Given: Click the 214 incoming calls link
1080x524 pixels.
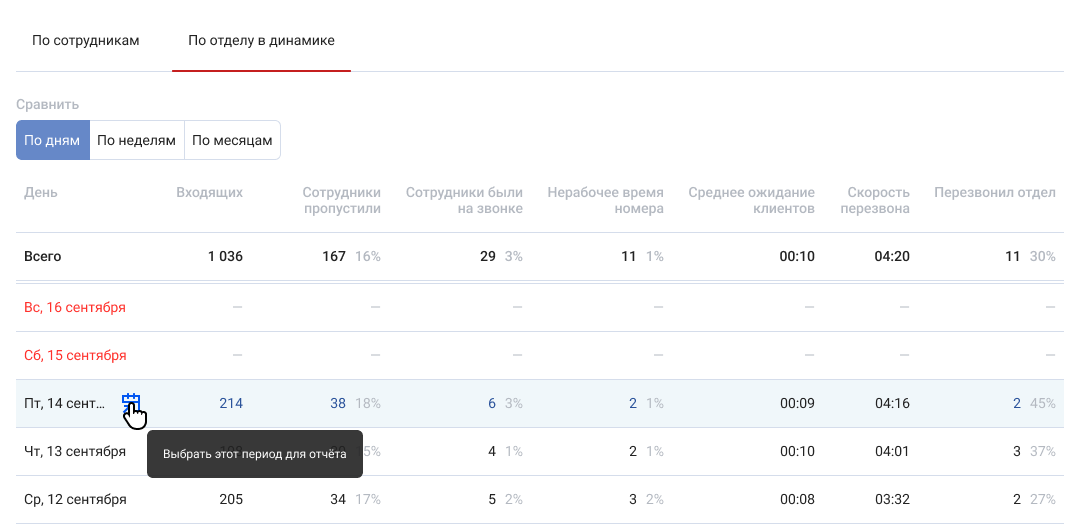Looking at the screenshot, I should point(231,404).
